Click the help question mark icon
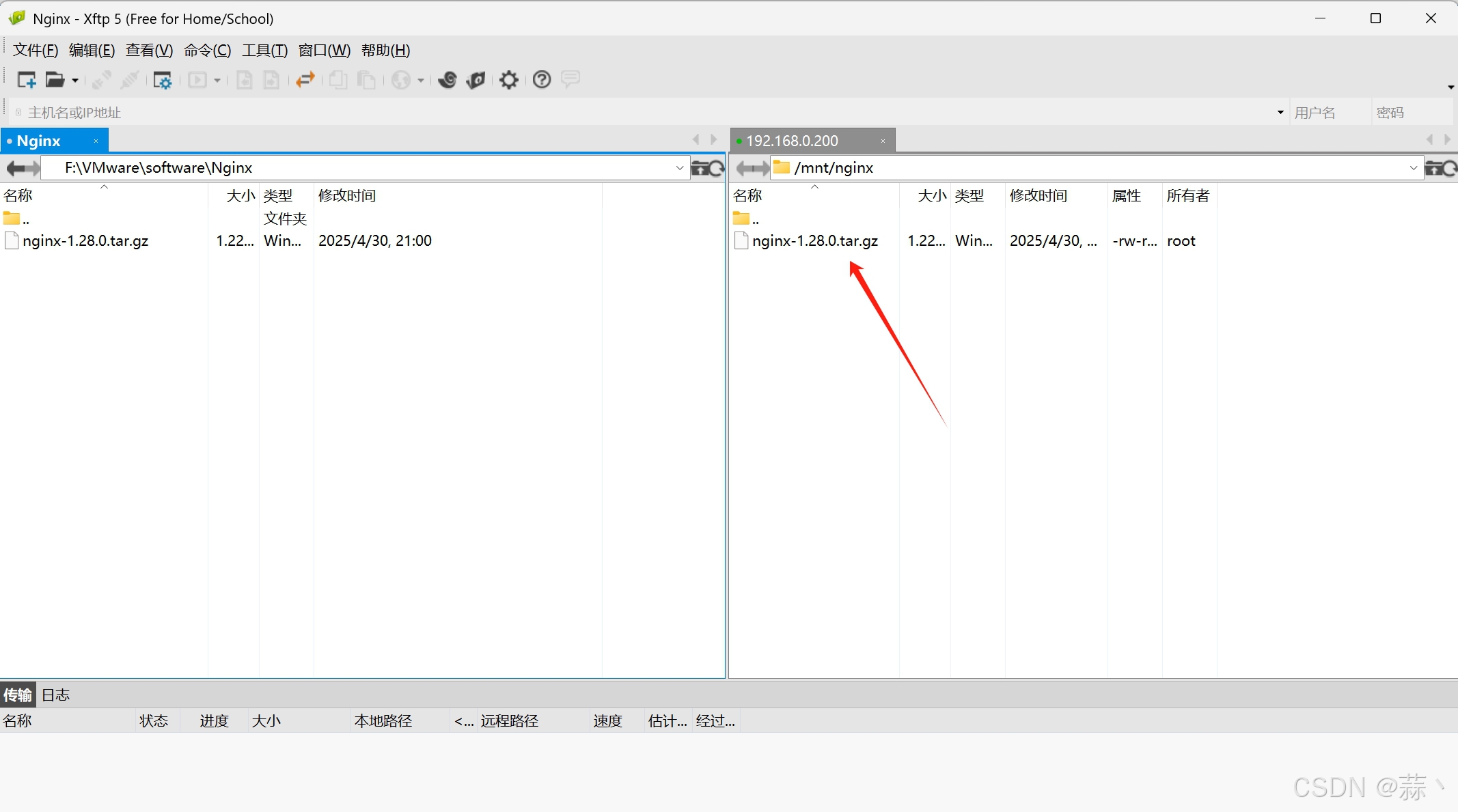This screenshot has width=1458, height=812. [541, 80]
